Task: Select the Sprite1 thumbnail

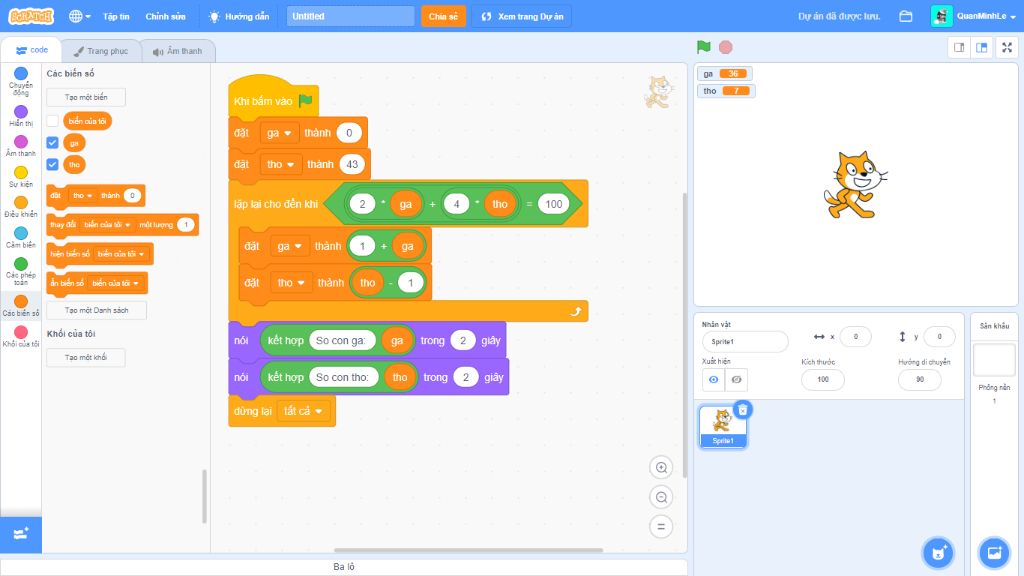Action: pos(722,426)
